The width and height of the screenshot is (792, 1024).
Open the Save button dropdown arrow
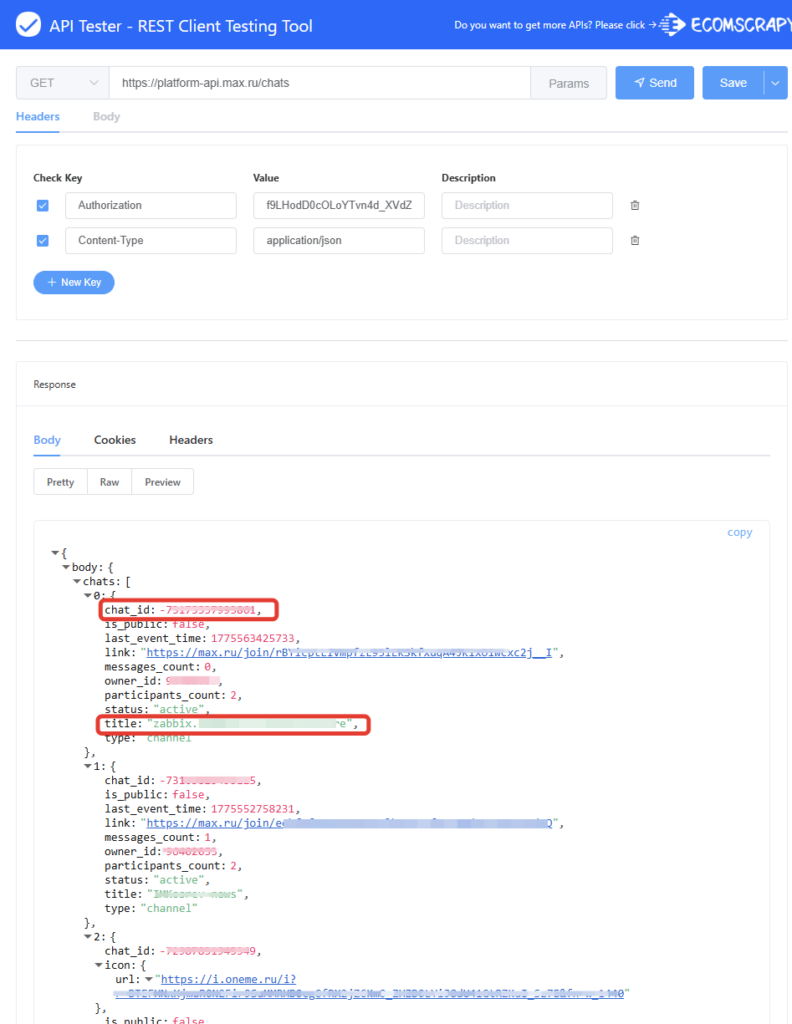[776, 83]
